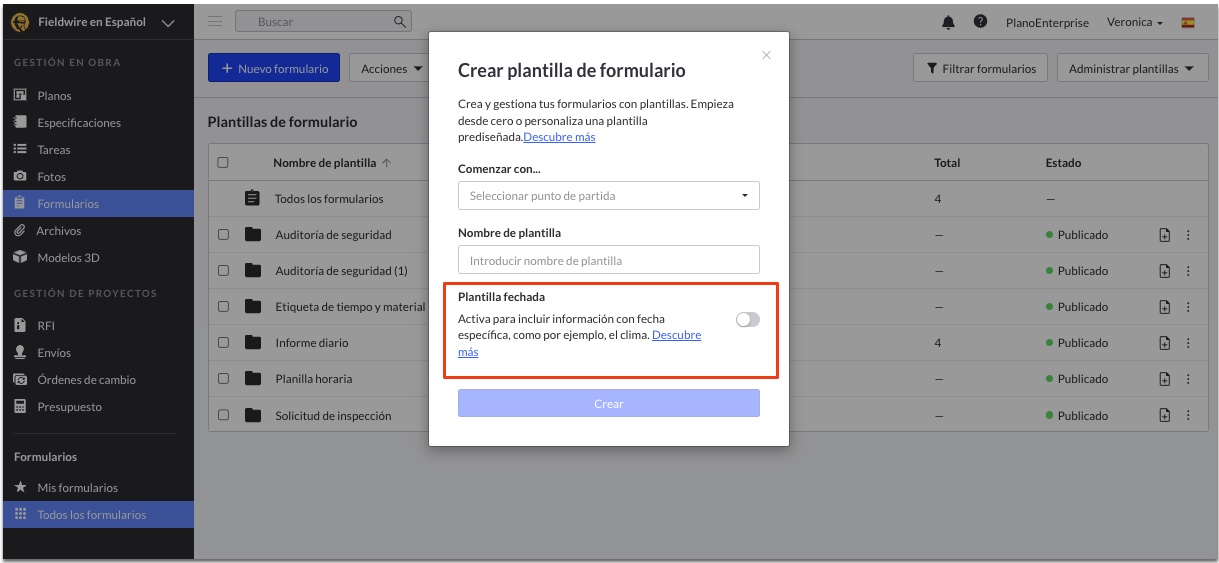Tick the select-all checkbox in table header
The width and height of the screenshot is (1219, 563).
pos(224,163)
